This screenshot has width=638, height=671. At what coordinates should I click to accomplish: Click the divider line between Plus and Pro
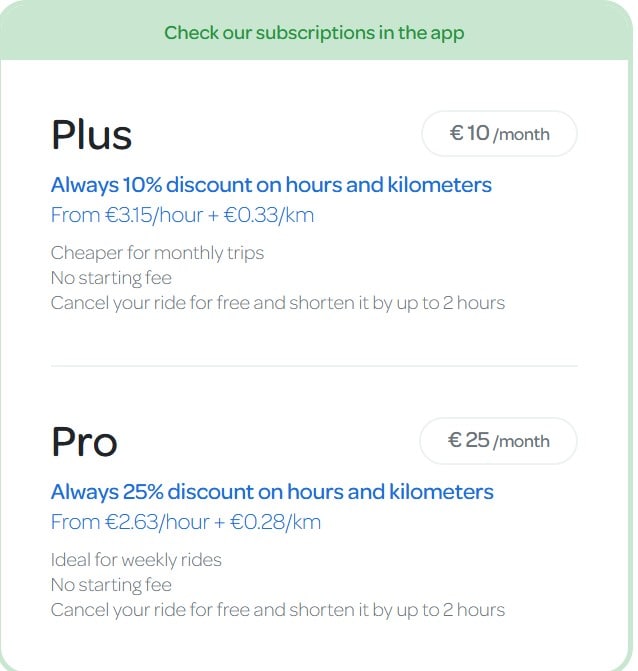click(x=314, y=366)
